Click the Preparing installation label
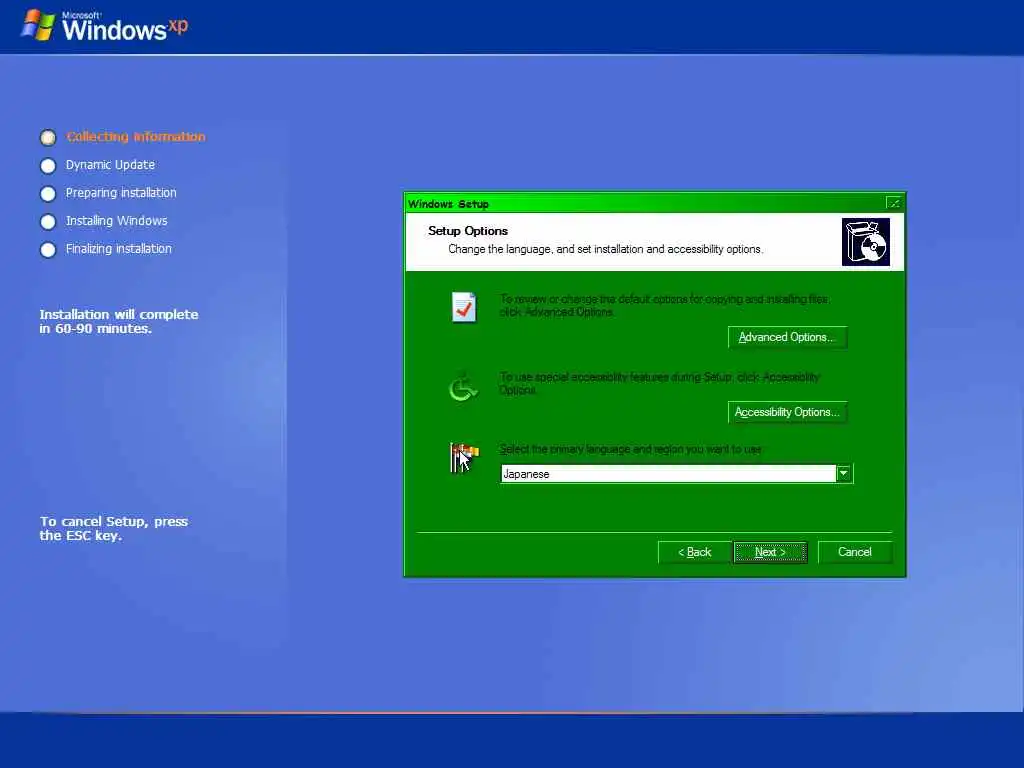Screen dimensions: 1024x768 click(x=121, y=193)
